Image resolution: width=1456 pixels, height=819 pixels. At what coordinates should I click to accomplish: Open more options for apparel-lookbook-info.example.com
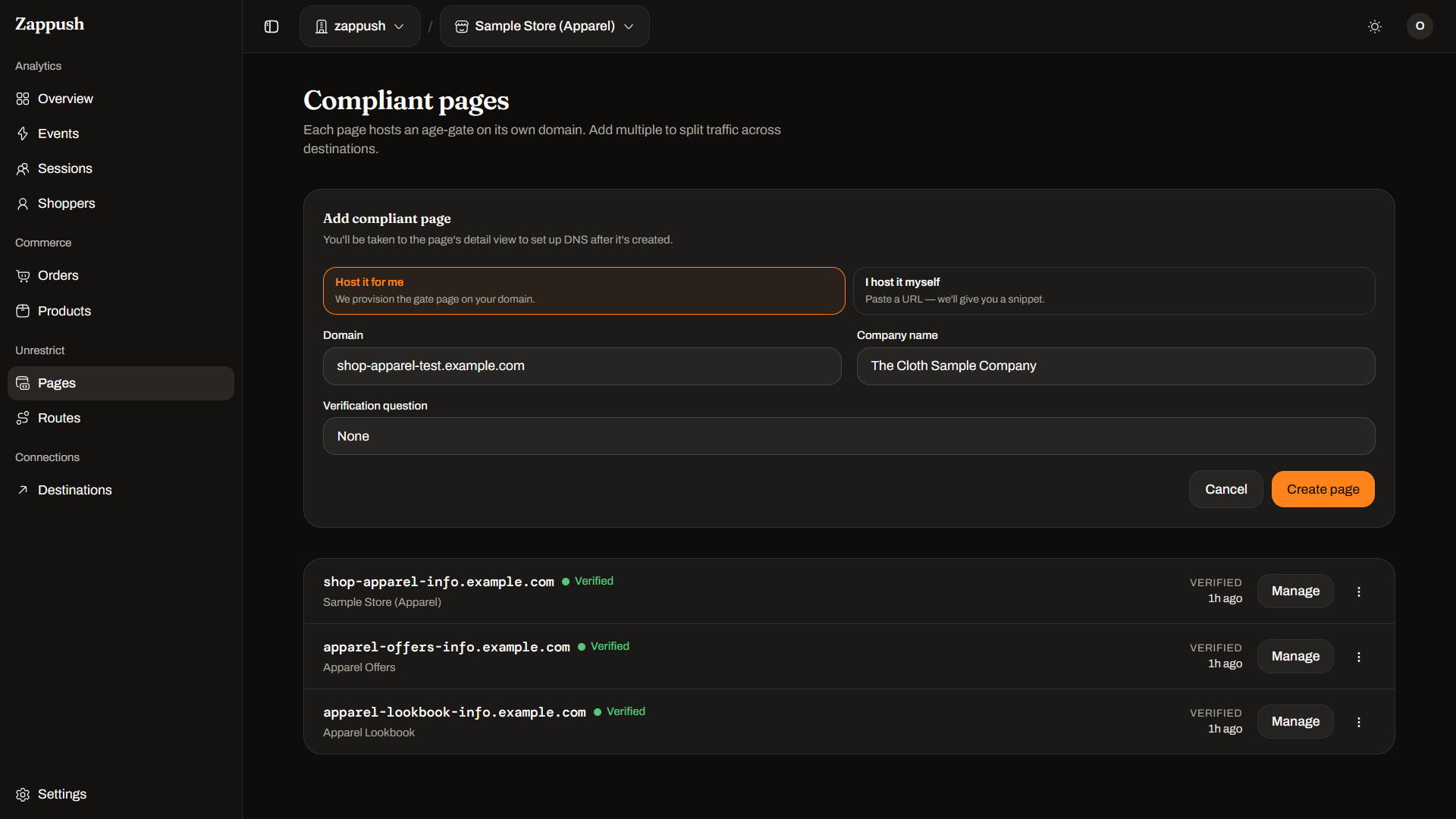pyautogui.click(x=1359, y=722)
